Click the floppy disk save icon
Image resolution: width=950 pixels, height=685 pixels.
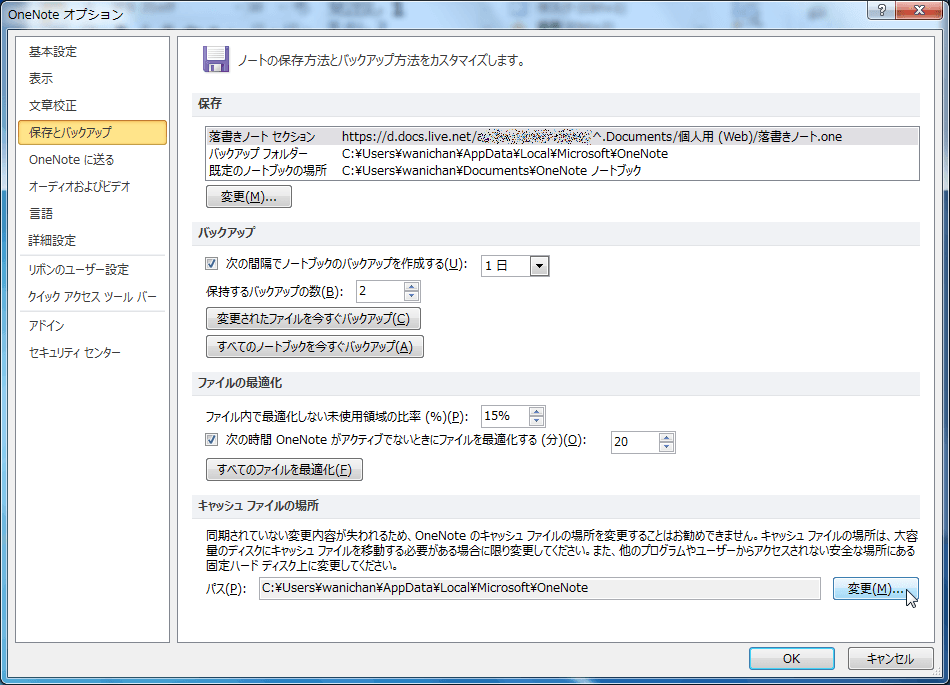[x=216, y=59]
